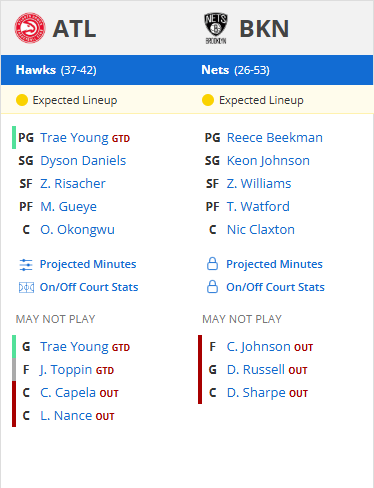Open D. Russell listed as OUT
The image size is (374, 488).
[256, 370]
